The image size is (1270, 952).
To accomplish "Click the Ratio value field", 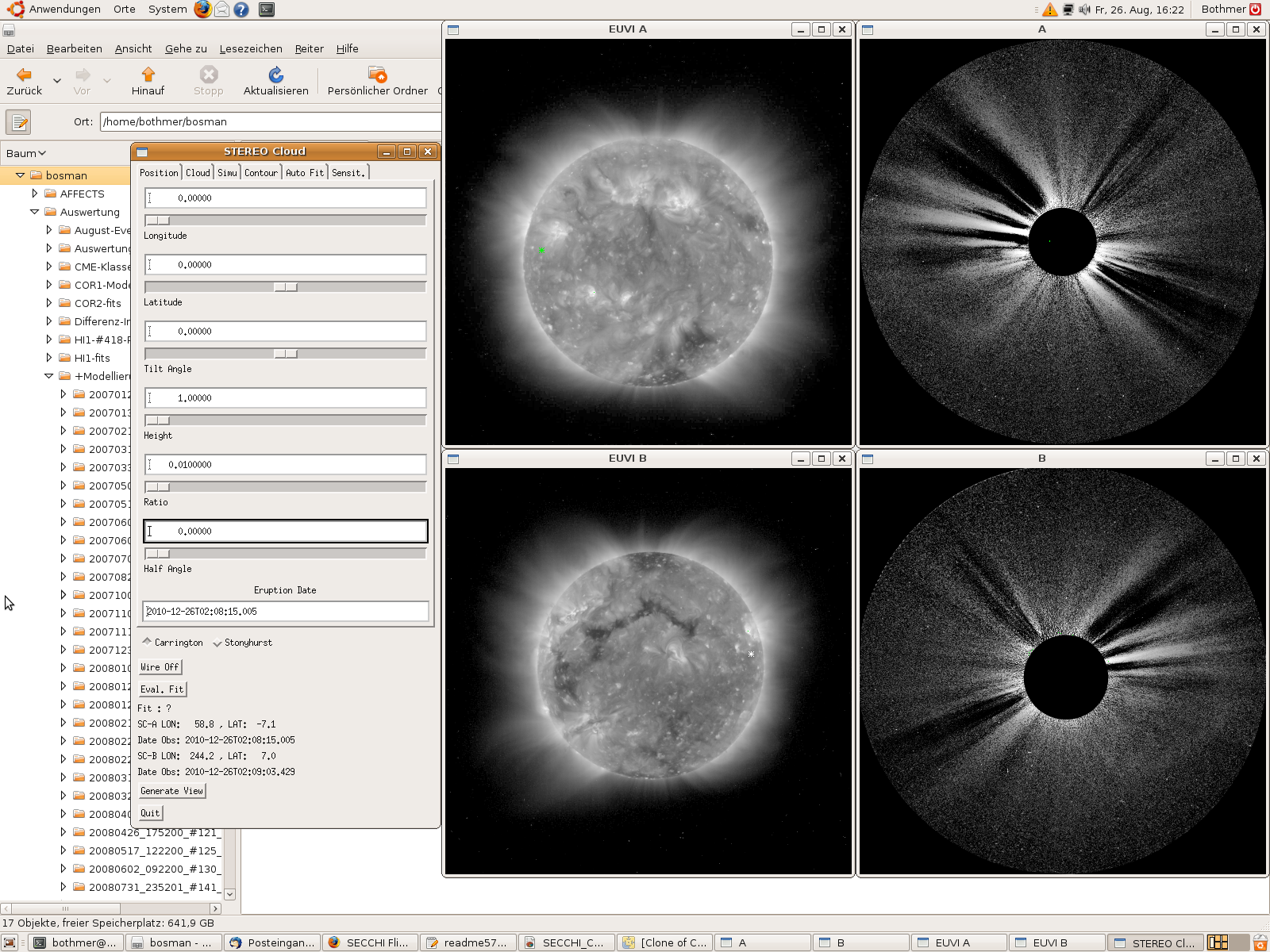I will point(286,465).
